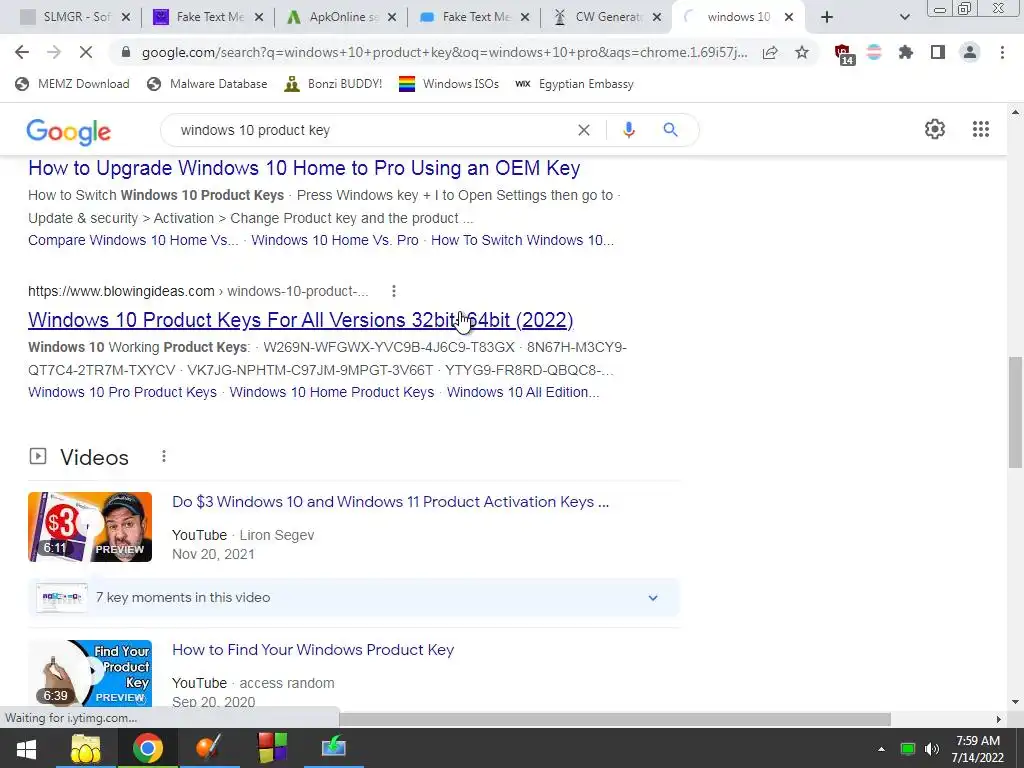Open the Egyptian Embassy bookmark
The width and height of the screenshot is (1024, 768).
coord(574,84)
